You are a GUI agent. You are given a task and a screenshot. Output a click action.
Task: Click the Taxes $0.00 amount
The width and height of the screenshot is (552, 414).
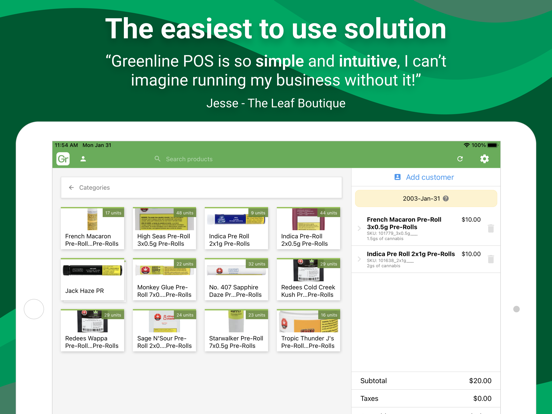tap(482, 399)
